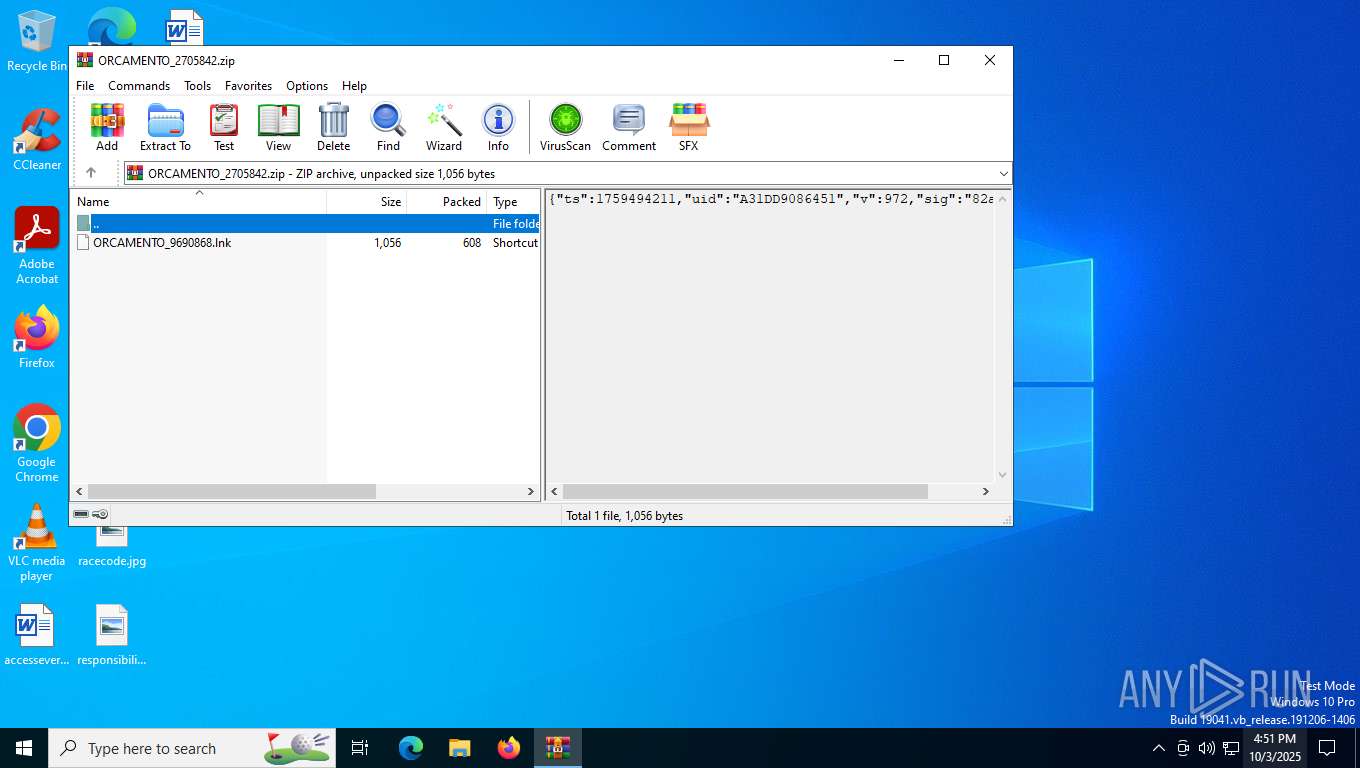Start VirusScan on the archive
Screen dimensions: 1360x768
565,127
